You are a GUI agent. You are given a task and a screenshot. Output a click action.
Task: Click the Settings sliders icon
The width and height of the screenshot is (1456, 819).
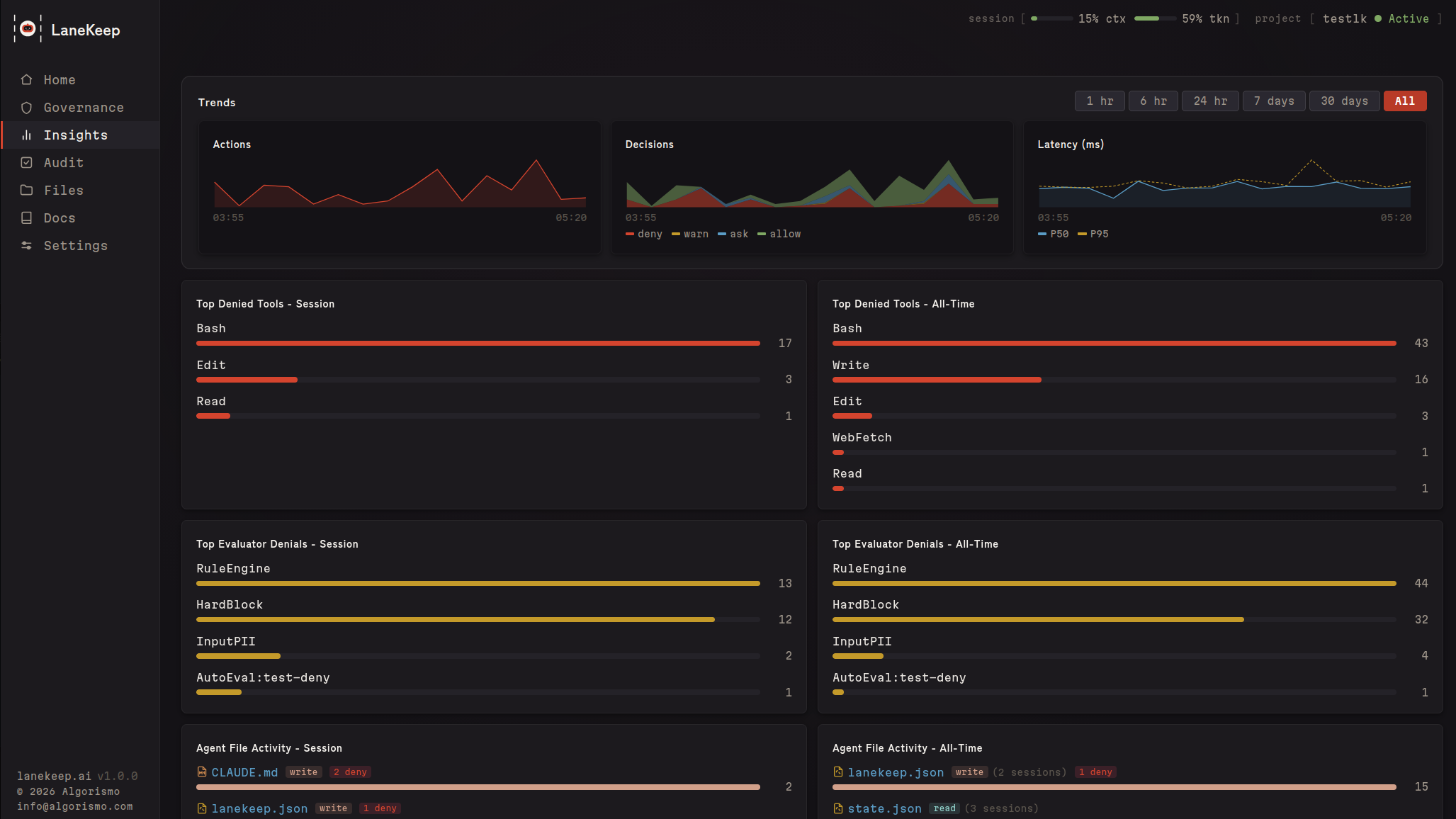pyautogui.click(x=26, y=245)
